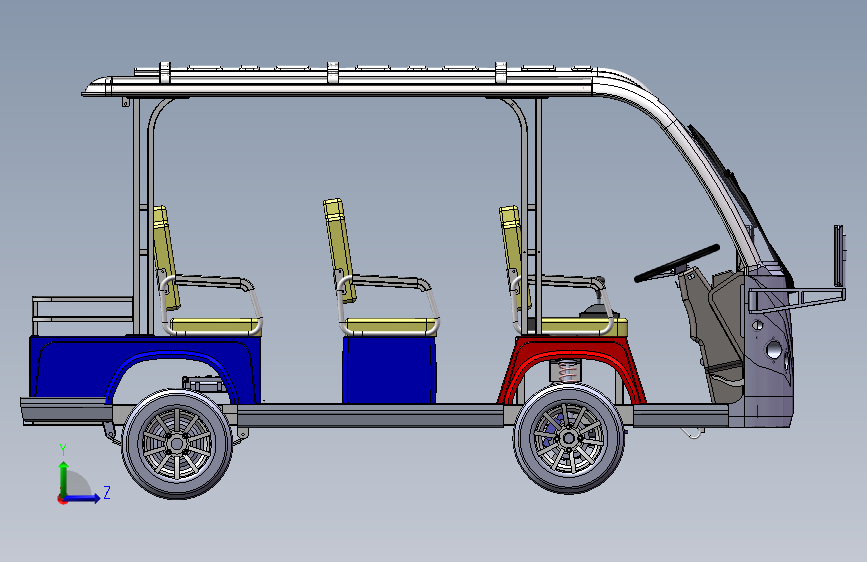
Task: Select the blue middle seat base box
Action: (x=389, y=370)
